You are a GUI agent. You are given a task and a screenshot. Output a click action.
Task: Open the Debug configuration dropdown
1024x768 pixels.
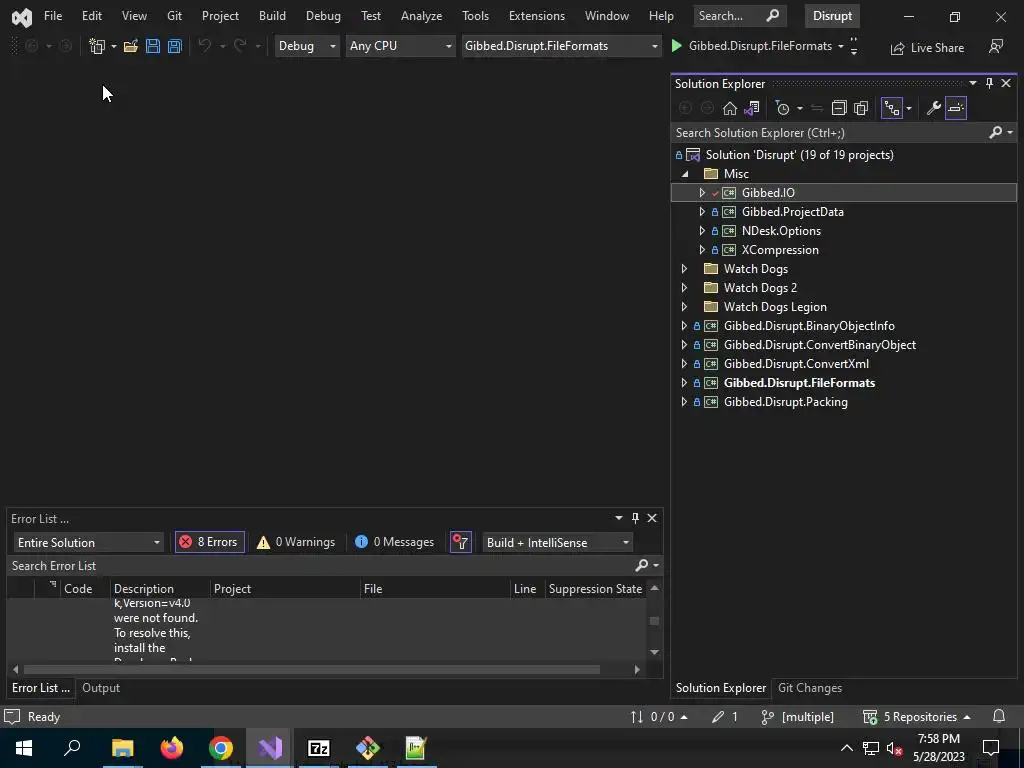[307, 46]
